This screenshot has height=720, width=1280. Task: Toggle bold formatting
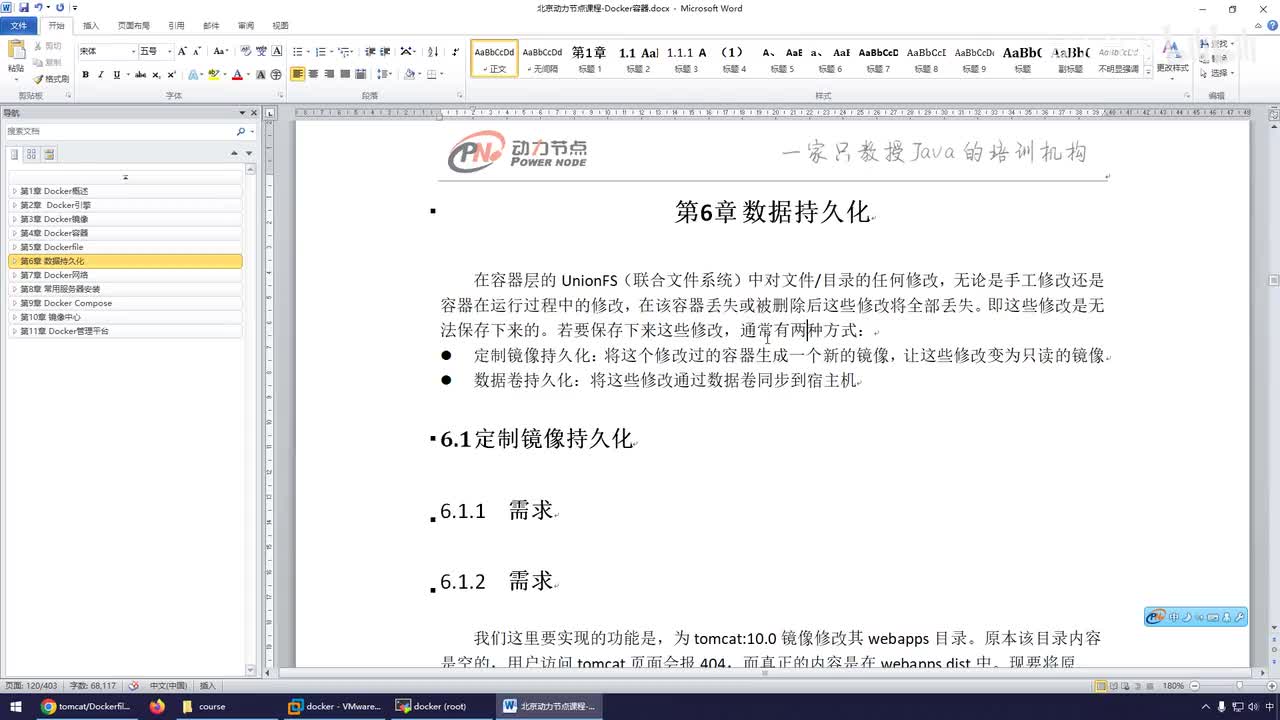85,75
